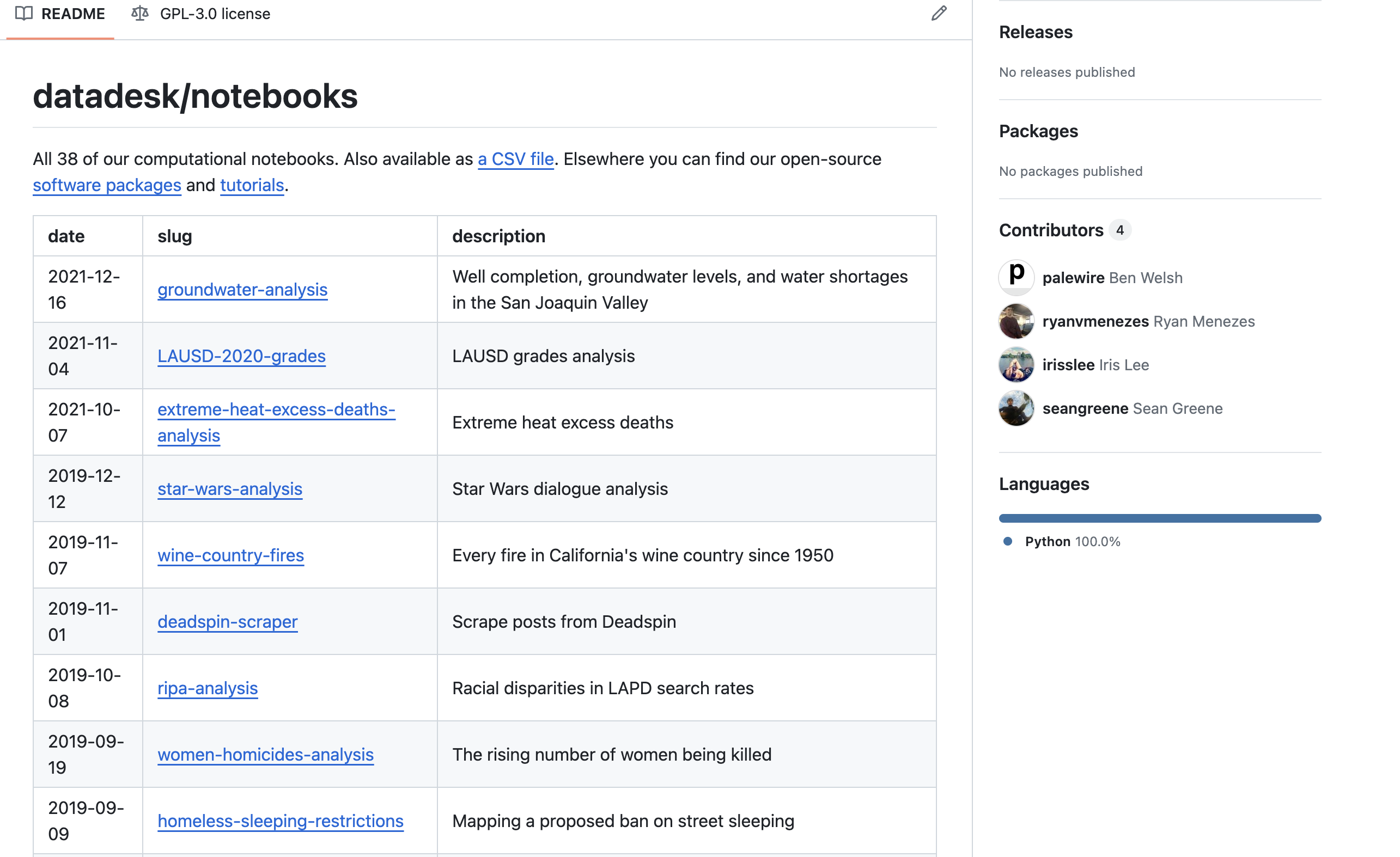Click ryanvmenezes's avatar picture

tap(1016, 320)
